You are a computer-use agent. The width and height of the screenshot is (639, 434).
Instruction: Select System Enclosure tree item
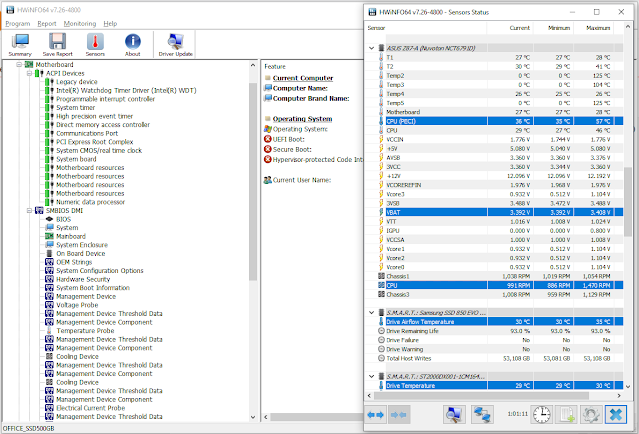[82, 245]
